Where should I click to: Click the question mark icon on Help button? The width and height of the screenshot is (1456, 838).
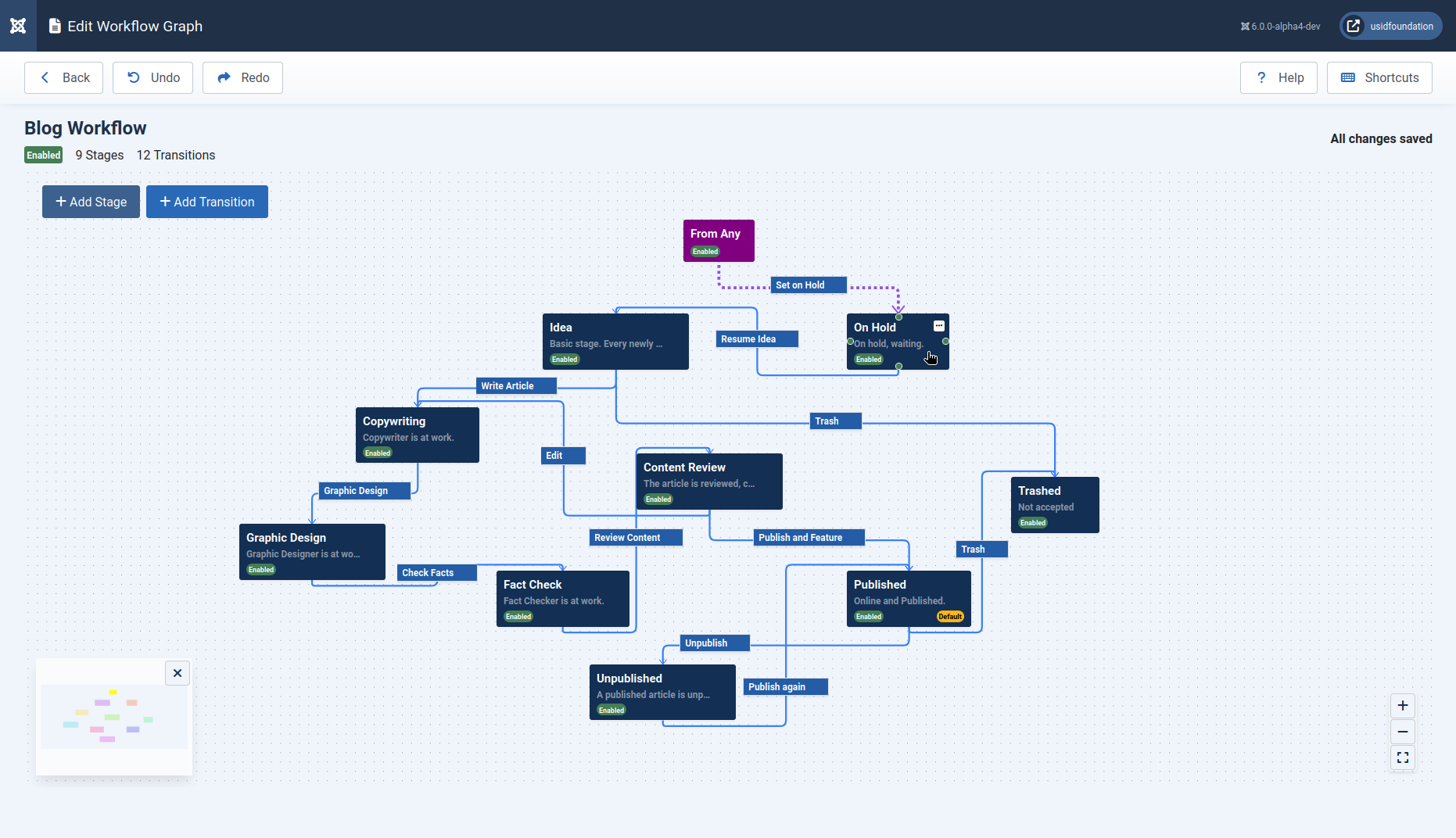[1261, 77]
